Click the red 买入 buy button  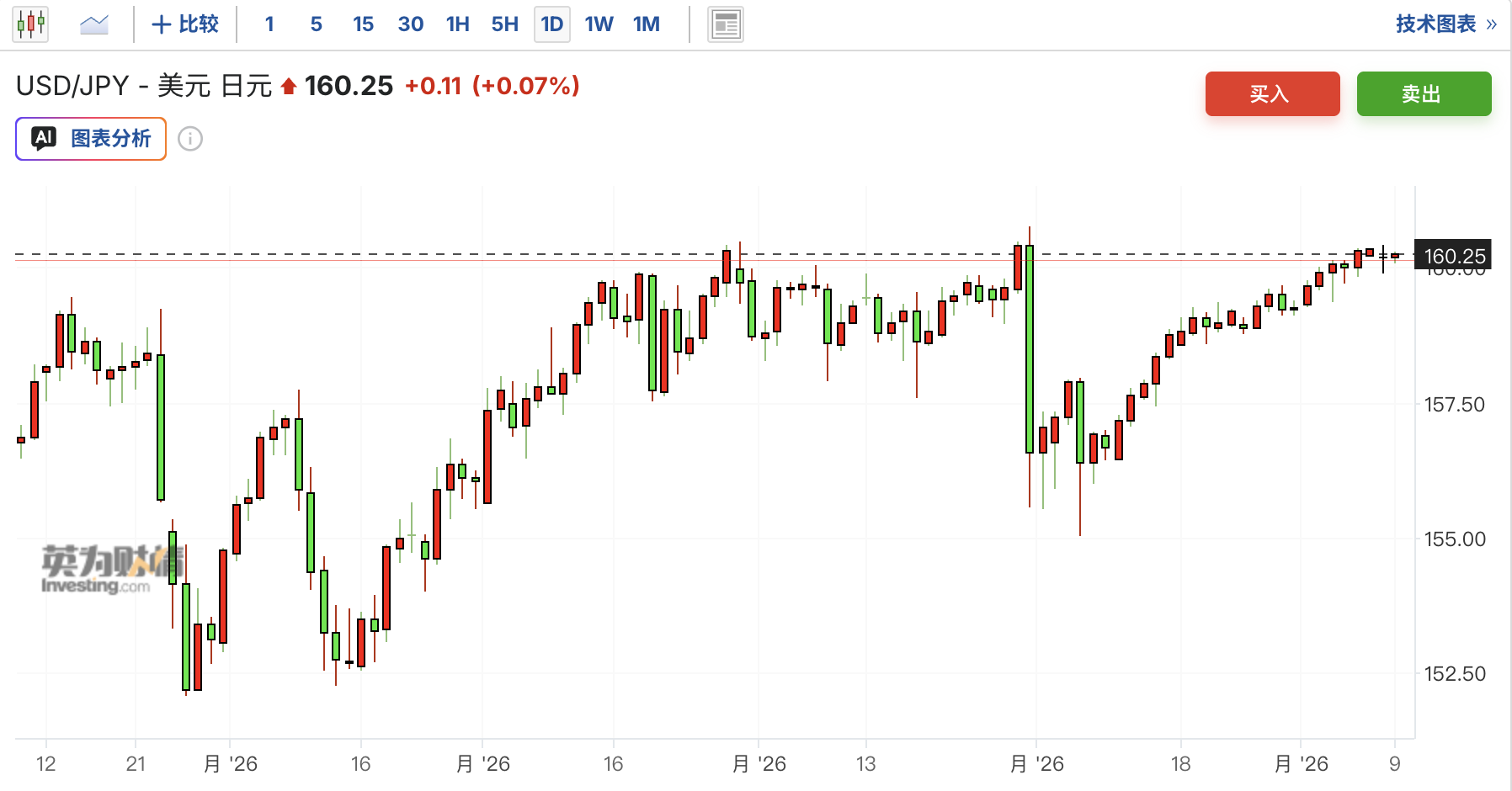[1273, 93]
